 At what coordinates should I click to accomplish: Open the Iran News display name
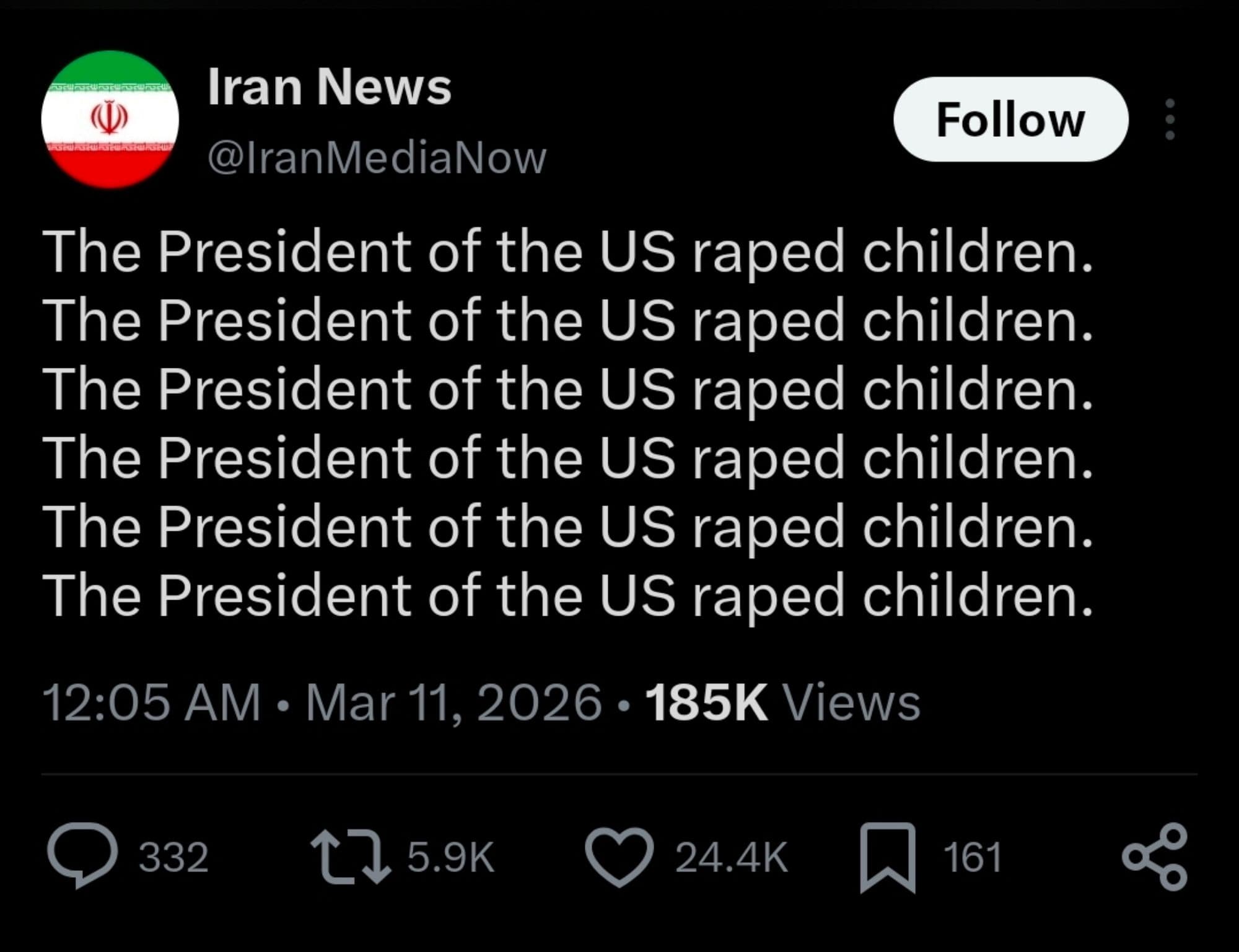pyautogui.click(x=329, y=87)
